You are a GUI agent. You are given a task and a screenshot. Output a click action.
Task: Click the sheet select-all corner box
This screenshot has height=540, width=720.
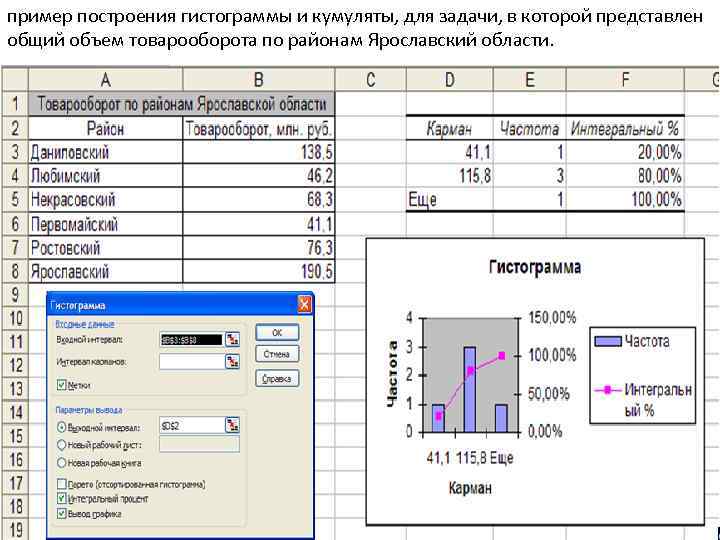tap(15, 80)
